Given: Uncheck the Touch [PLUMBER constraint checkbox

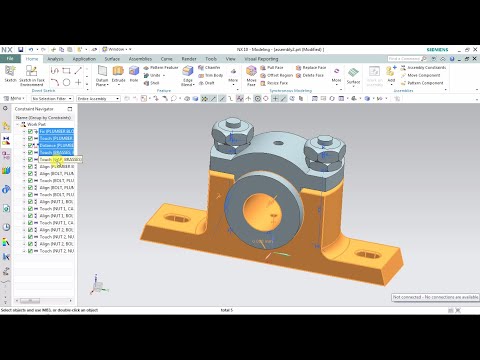Looking at the screenshot, I should click(30, 138).
